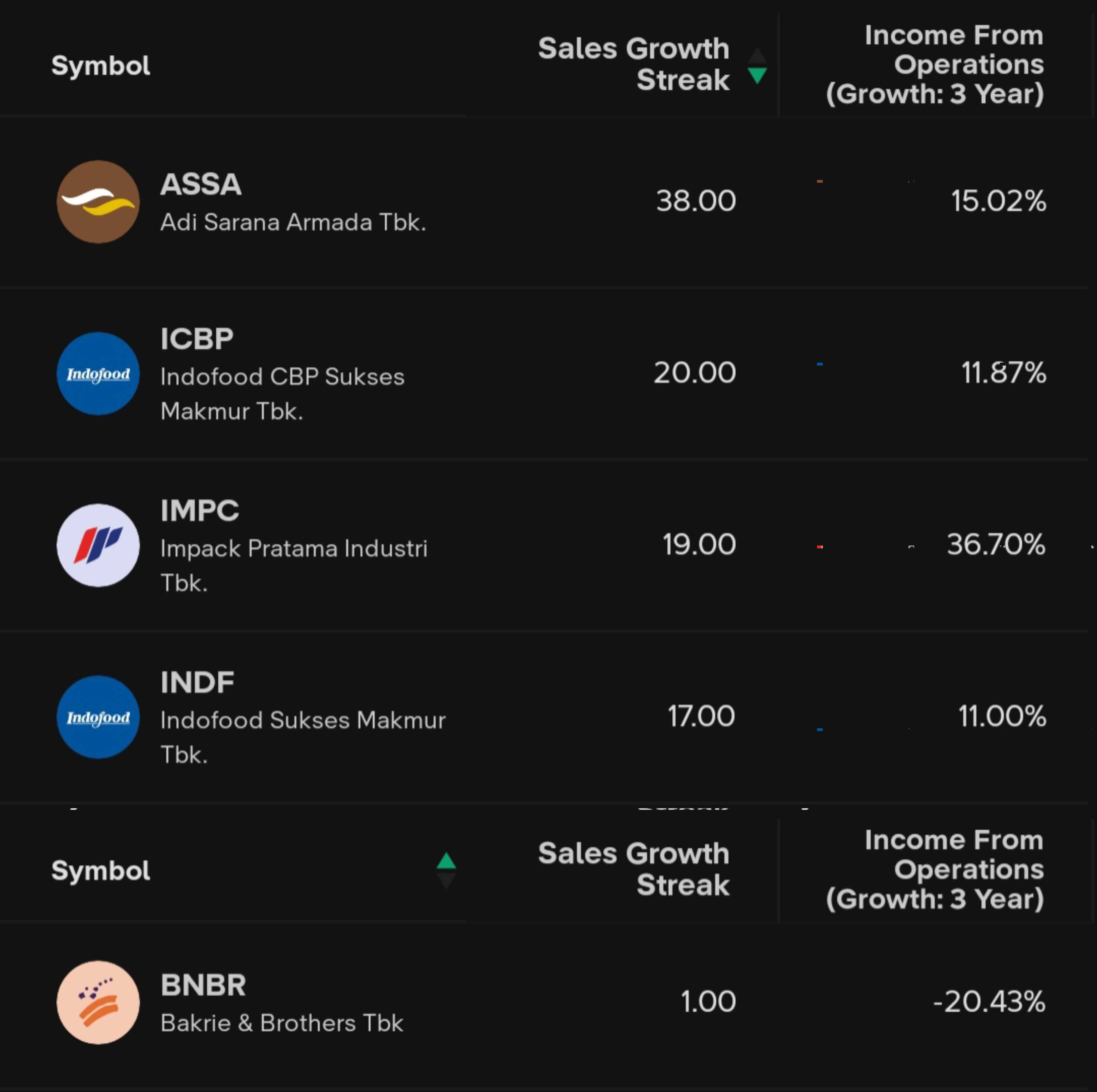Toggle the green descending sort arrow on Sales Growth Streak

pyautogui.click(x=757, y=74)
